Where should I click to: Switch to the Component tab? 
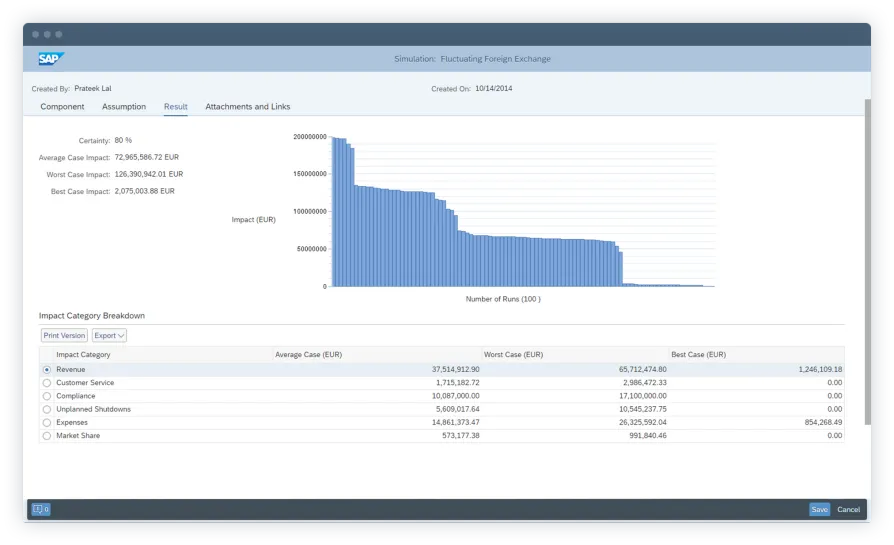click(62, 106)
